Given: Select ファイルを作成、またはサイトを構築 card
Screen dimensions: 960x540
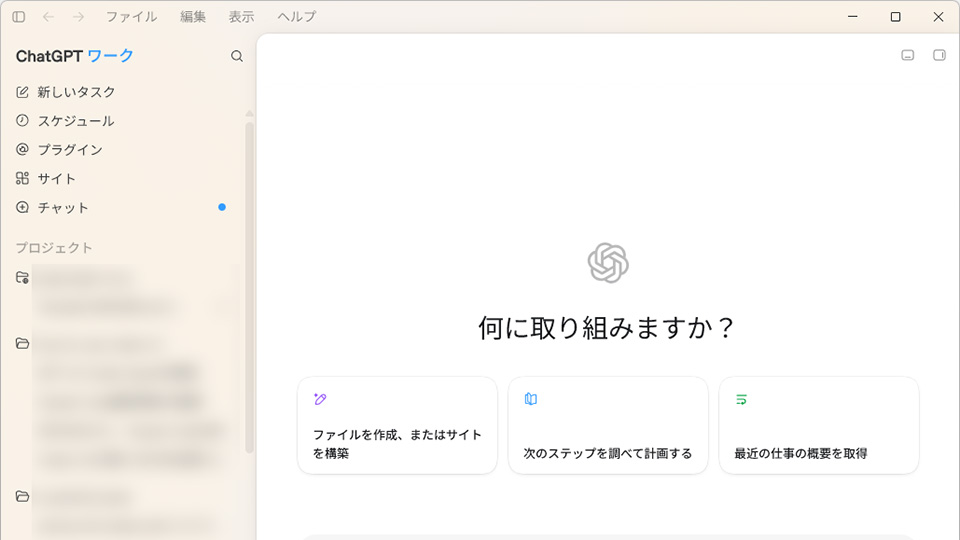Looking at the screenshot, I should tap(397, 426).
